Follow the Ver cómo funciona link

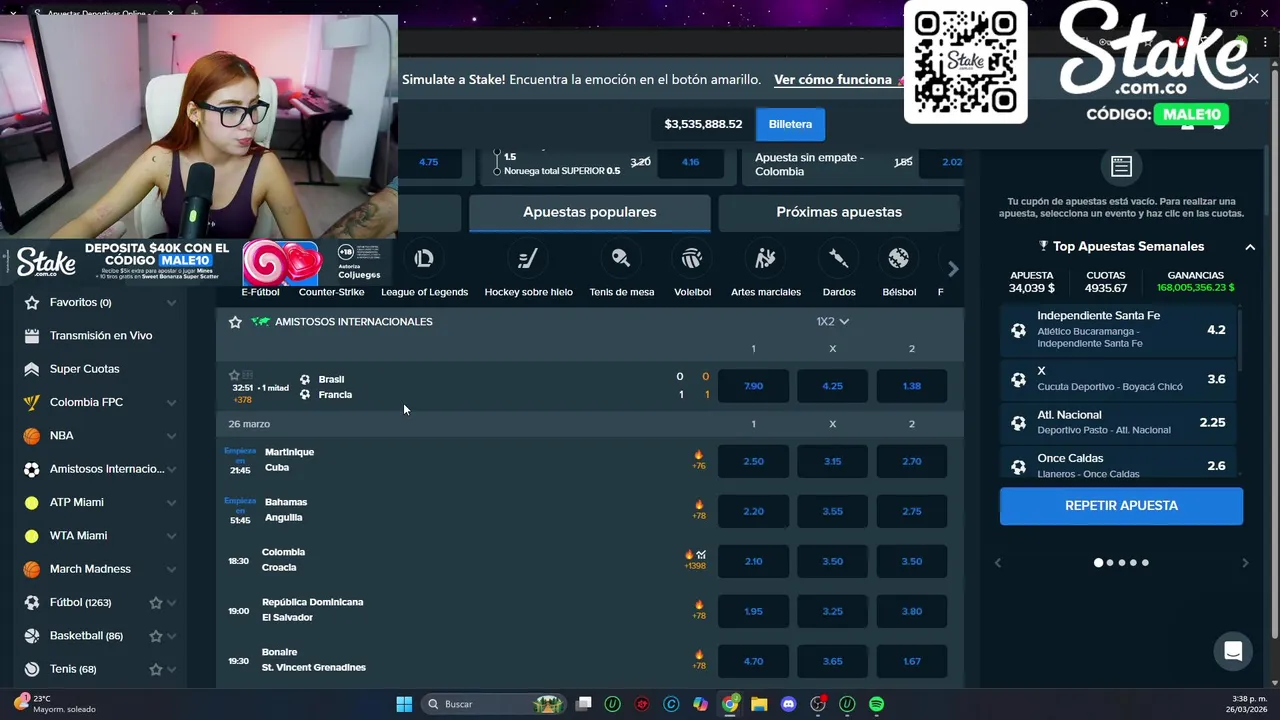click(832, 80)
